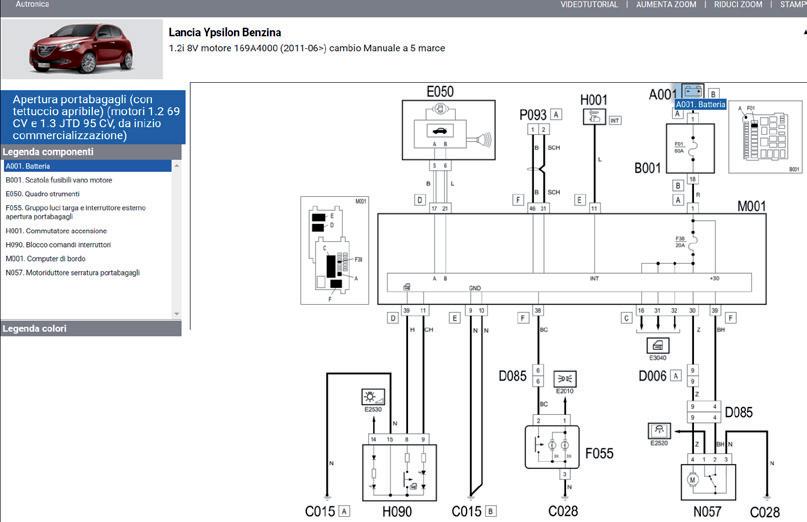Select H001. Commutatore accensione entry
This screenshot has width=807, height=522.
point(56,231)
